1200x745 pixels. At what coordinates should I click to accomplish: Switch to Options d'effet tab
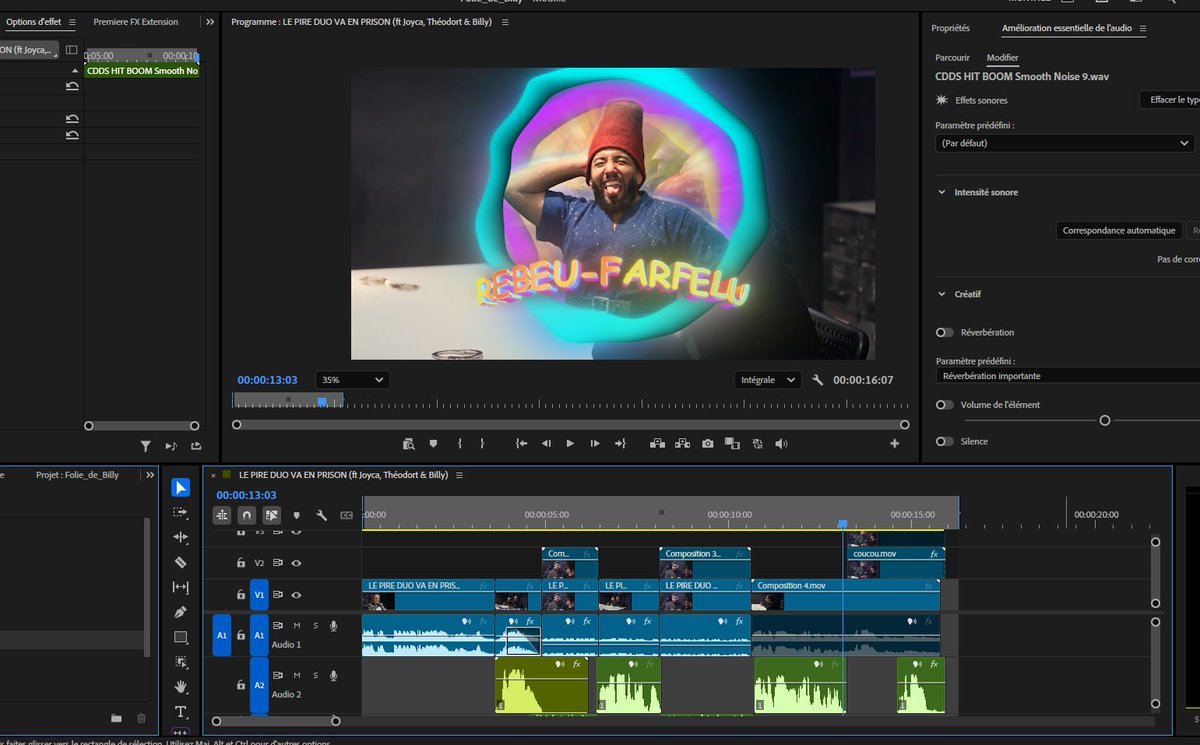pos(33,22)
